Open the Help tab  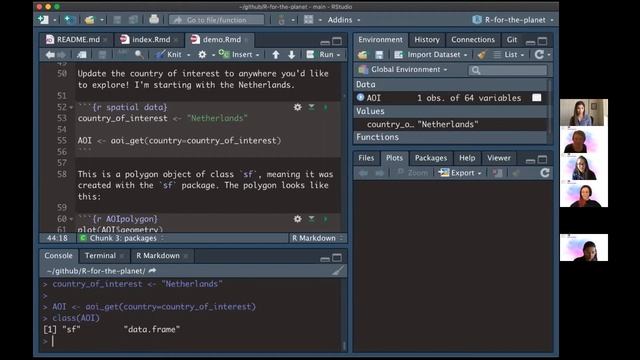(467, 158)
